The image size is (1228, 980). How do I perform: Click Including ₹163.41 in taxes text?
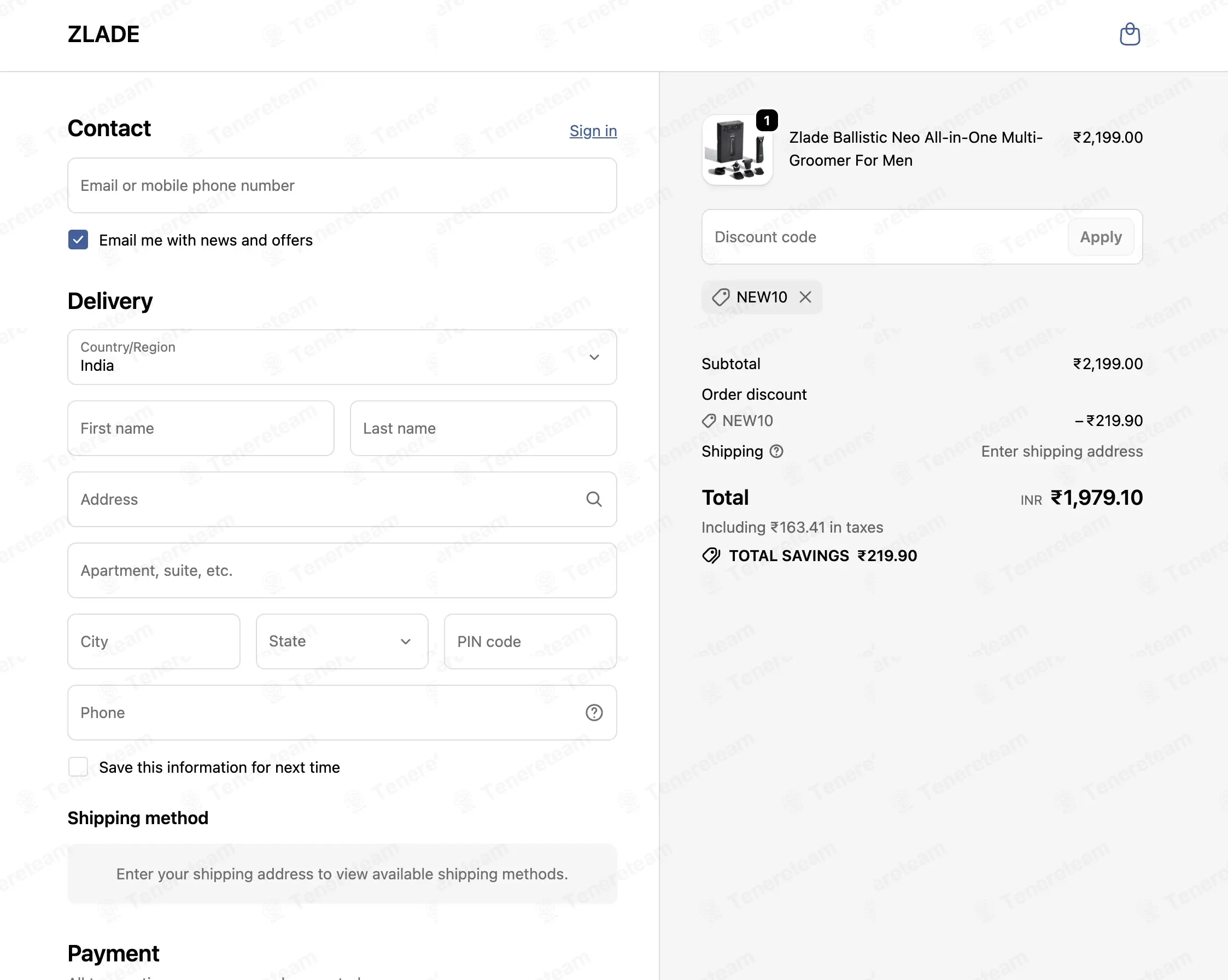792,527
